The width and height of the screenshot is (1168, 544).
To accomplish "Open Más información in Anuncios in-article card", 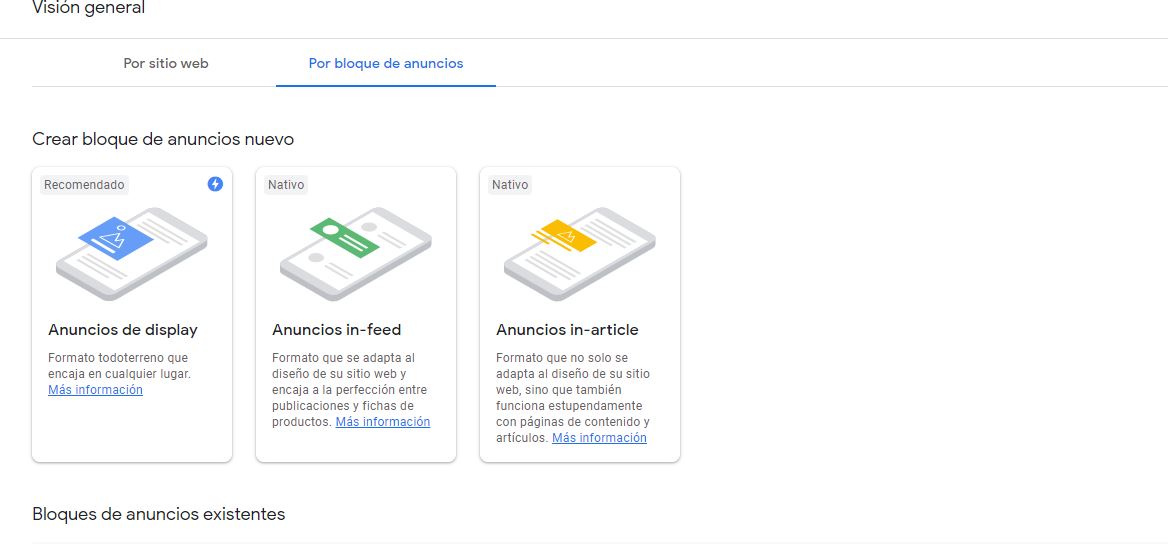I will click(599, 437).
